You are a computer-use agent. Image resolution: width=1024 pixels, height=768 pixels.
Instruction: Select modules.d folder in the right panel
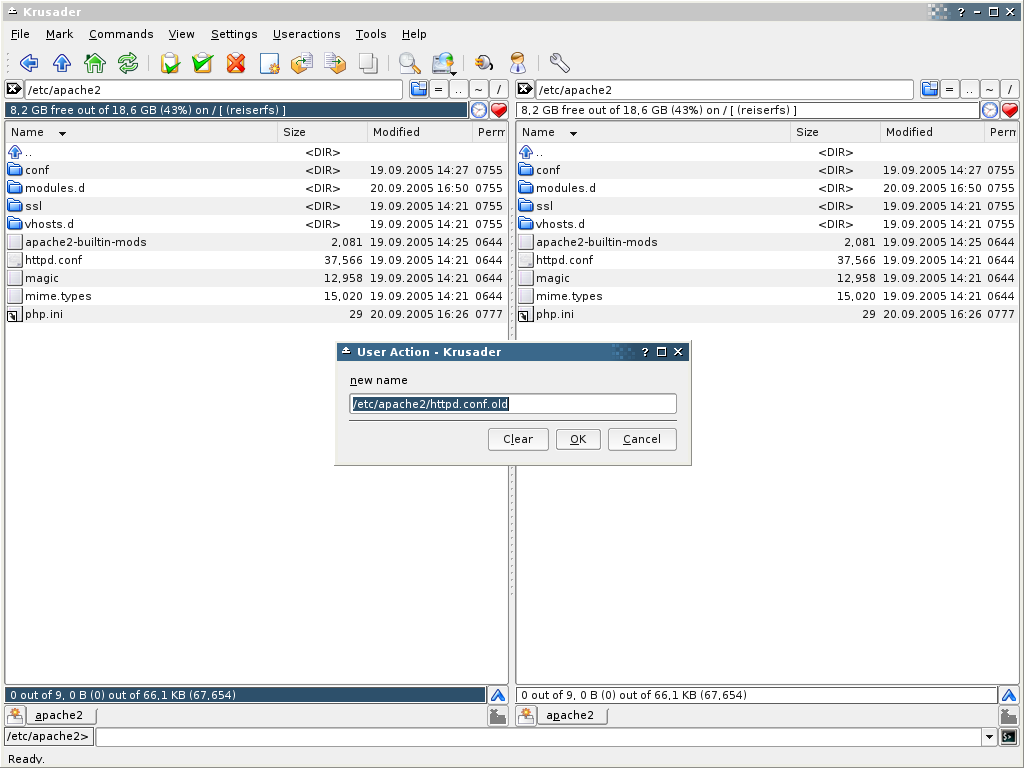[x=767, y=188]
